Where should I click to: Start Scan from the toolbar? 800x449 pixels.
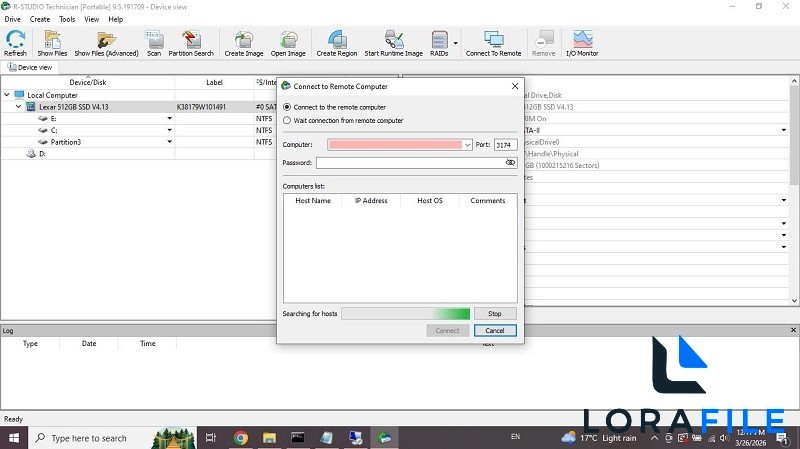coord(154,43)
